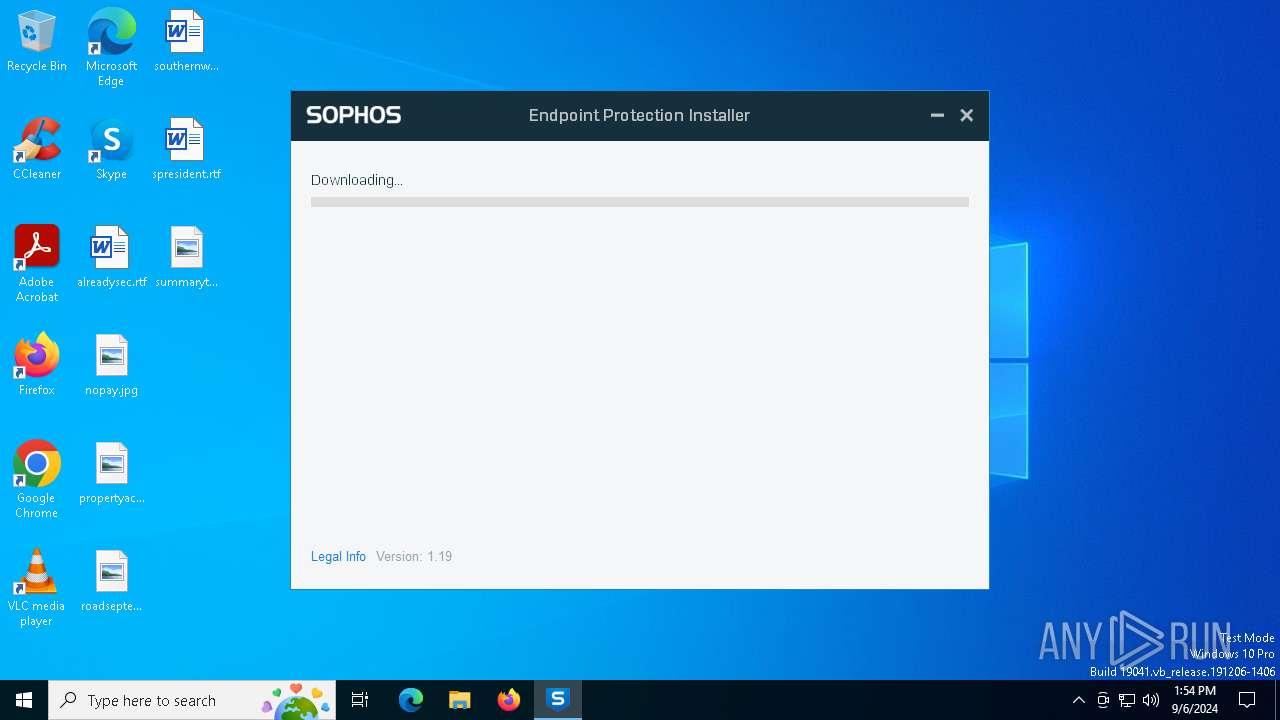Open the Recycle Bin desktop icon
Image resolution: width=1280 pixels, height=720 pixels.
[37, 41]
